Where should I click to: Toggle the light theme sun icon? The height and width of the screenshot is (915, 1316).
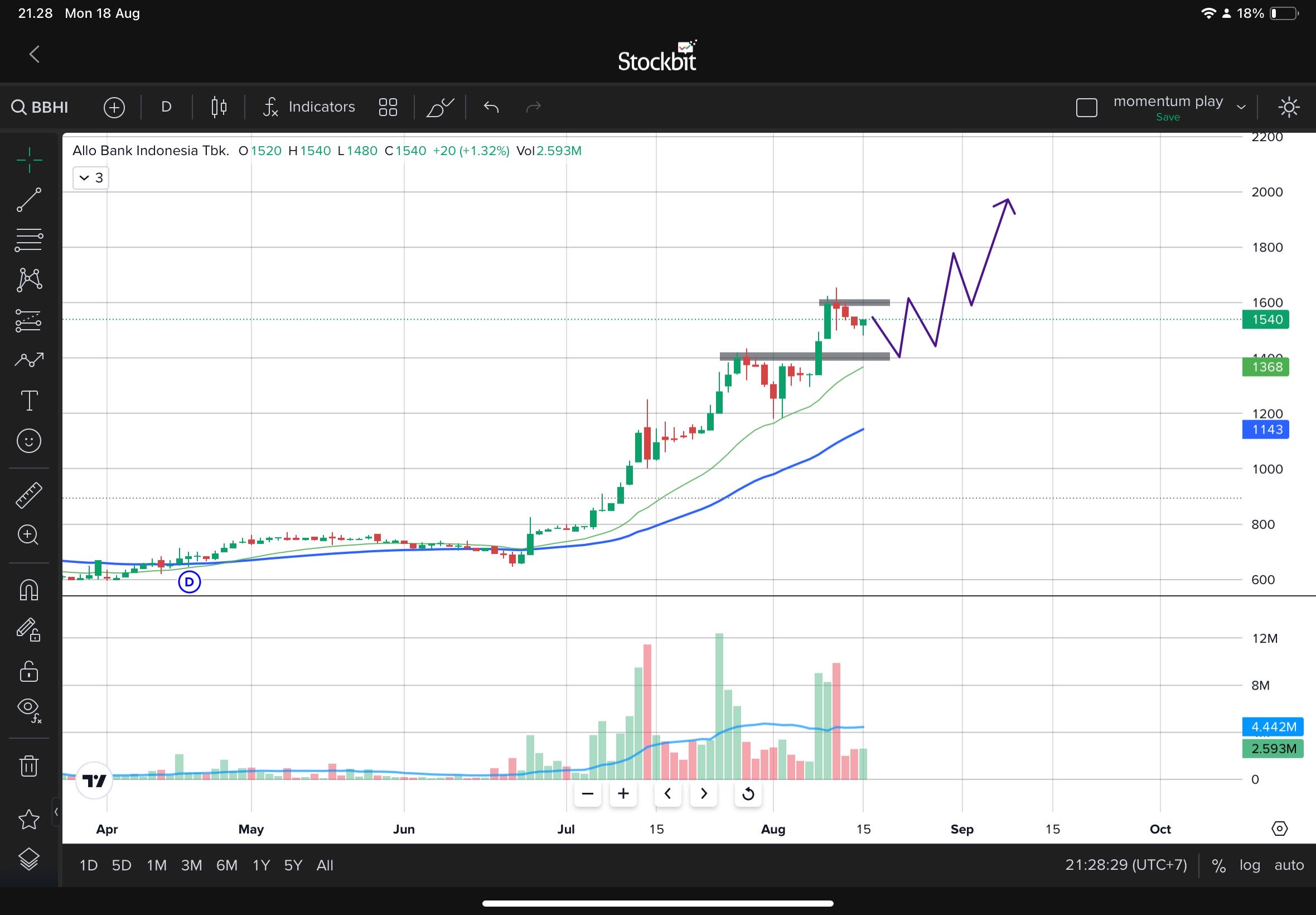coord(1289,107)
